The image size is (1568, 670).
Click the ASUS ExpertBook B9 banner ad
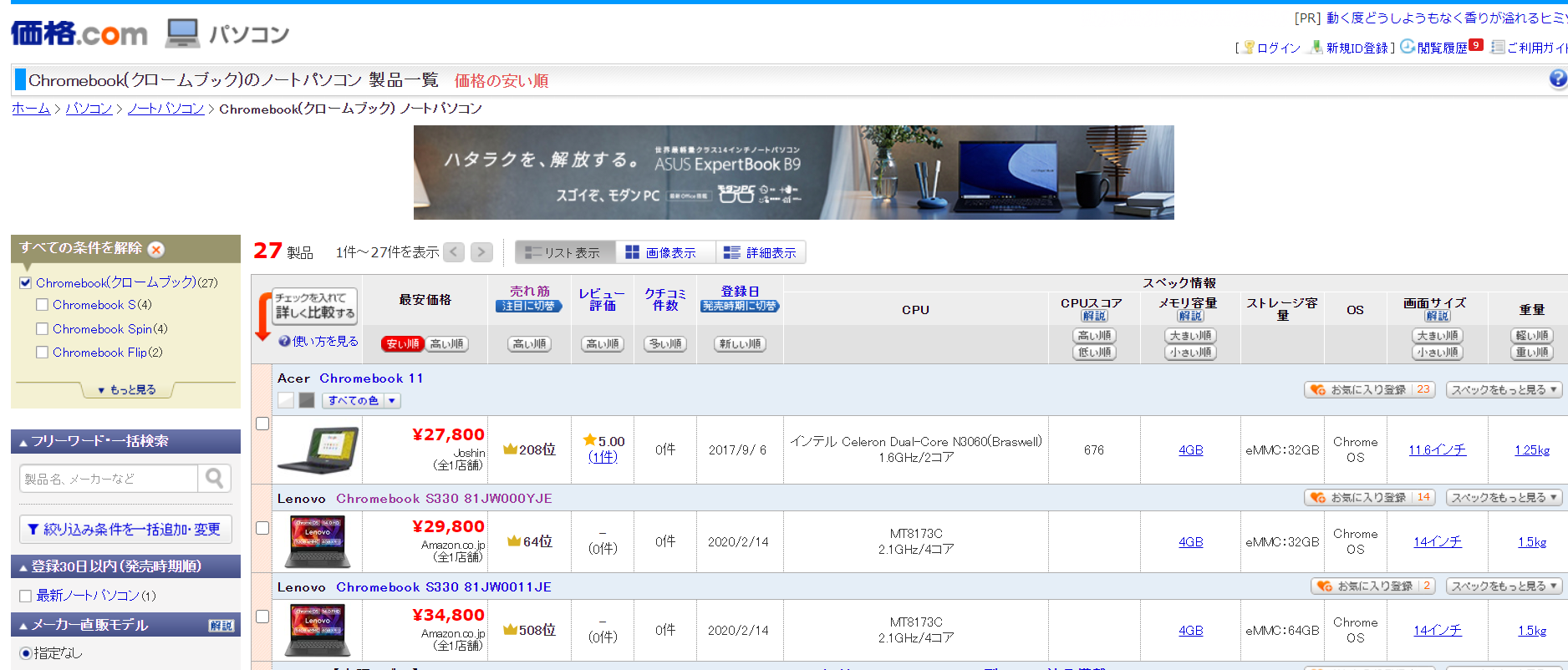click(x=793, y=172)
